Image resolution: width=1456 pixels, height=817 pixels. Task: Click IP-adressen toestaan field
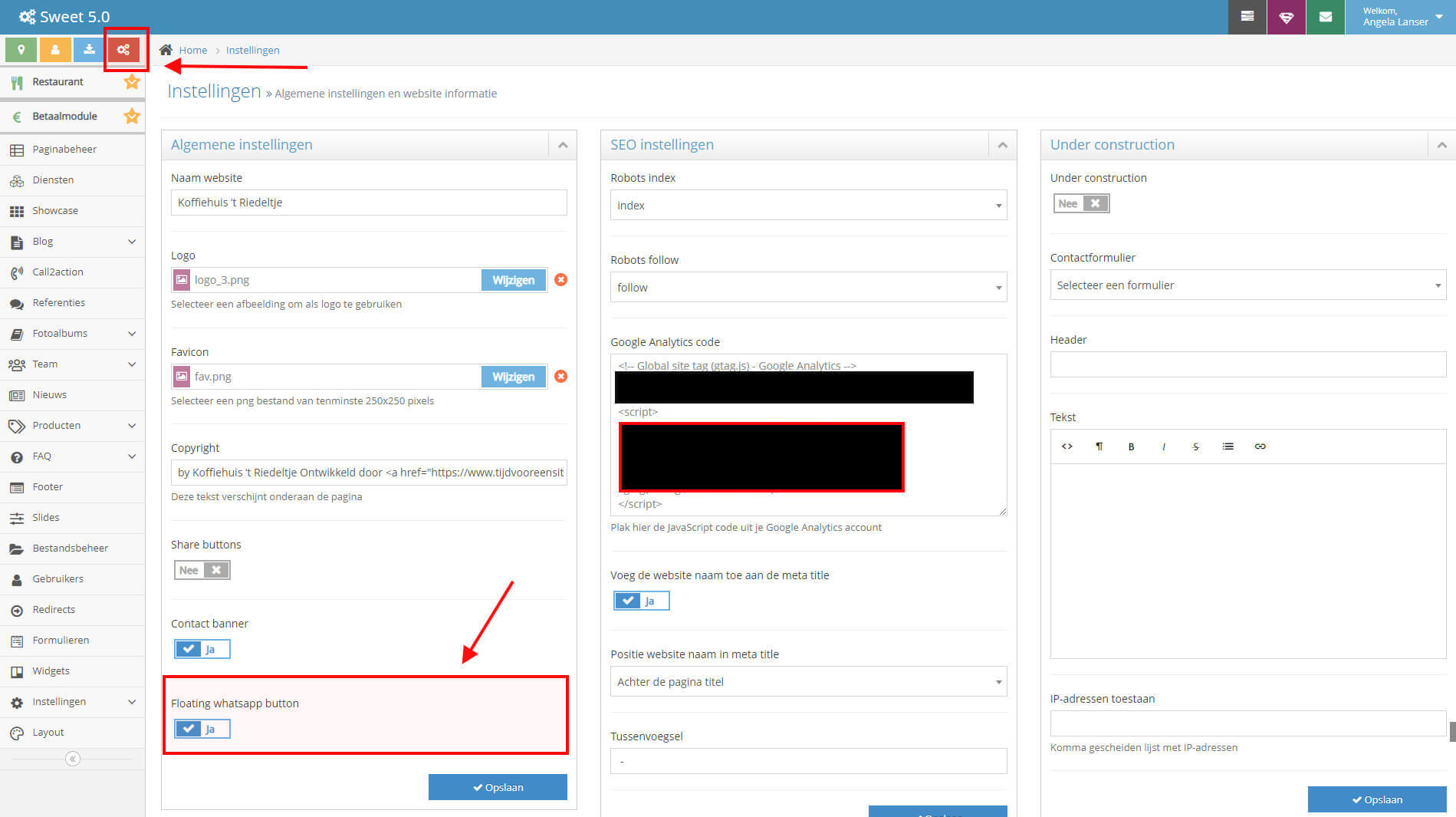click(x=1247, y=723)
